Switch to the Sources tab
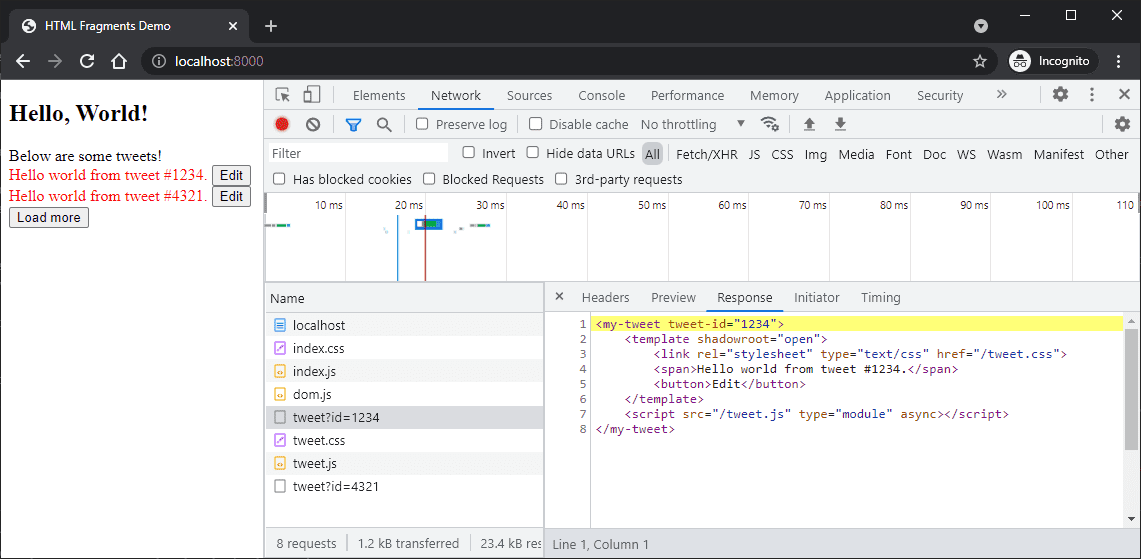Image resolution: width=1141 pixels, height=559 pixels. tap(530, 95)
